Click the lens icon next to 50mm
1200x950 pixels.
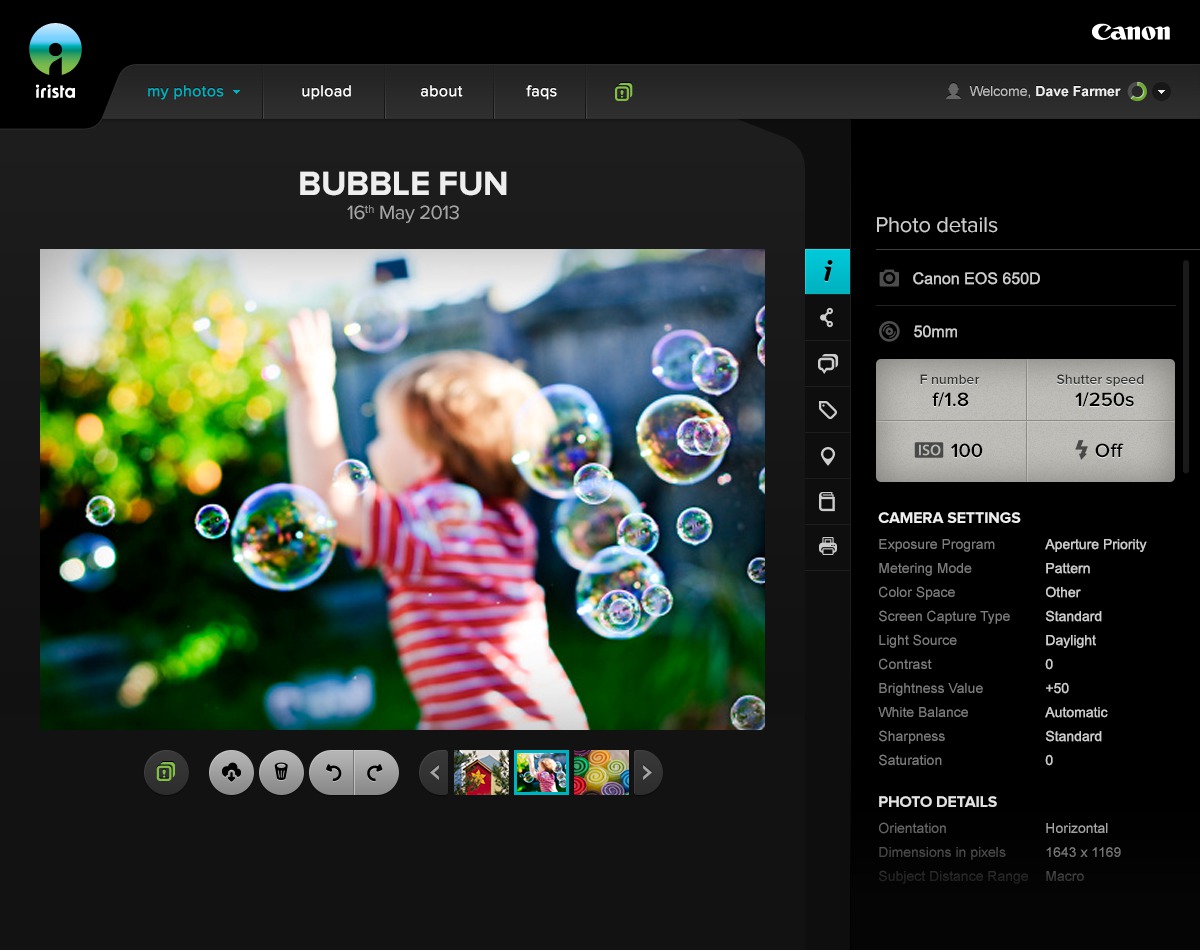pyautogui.click(x=888, y=331)
